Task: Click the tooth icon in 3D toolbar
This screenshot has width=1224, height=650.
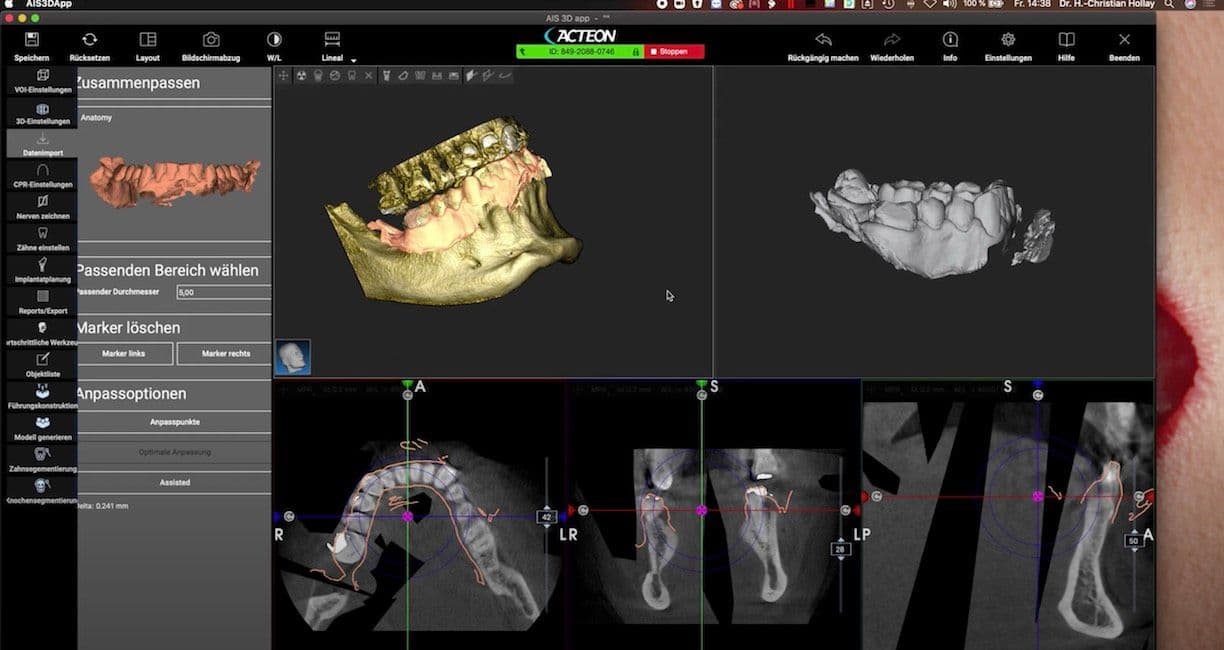Action: [352, 75]
